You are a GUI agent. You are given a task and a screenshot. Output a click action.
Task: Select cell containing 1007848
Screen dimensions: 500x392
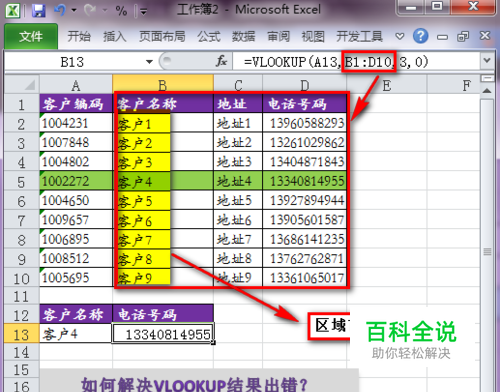(x=76, y=142)
